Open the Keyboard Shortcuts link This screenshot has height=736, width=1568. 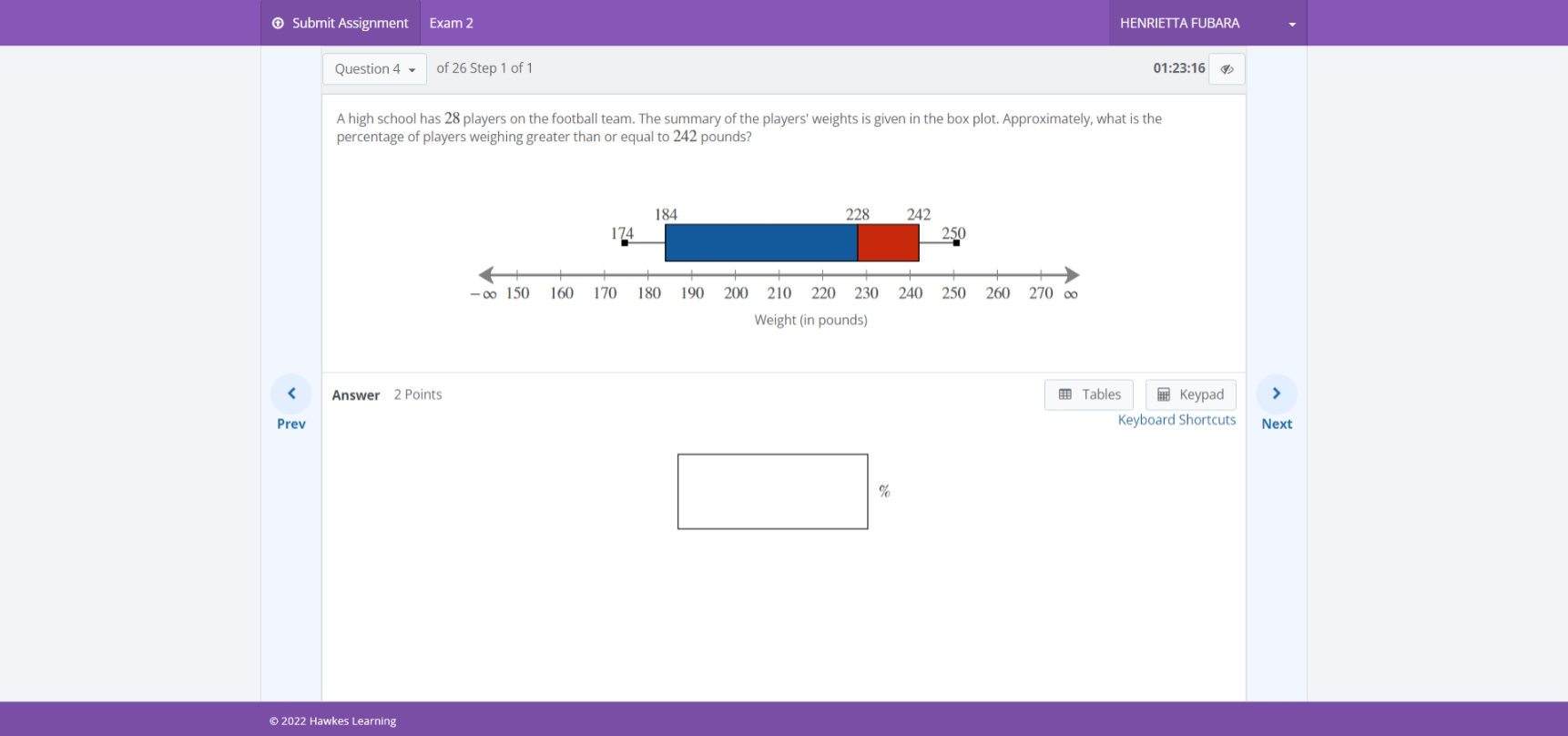click(x=1176, y=420)
